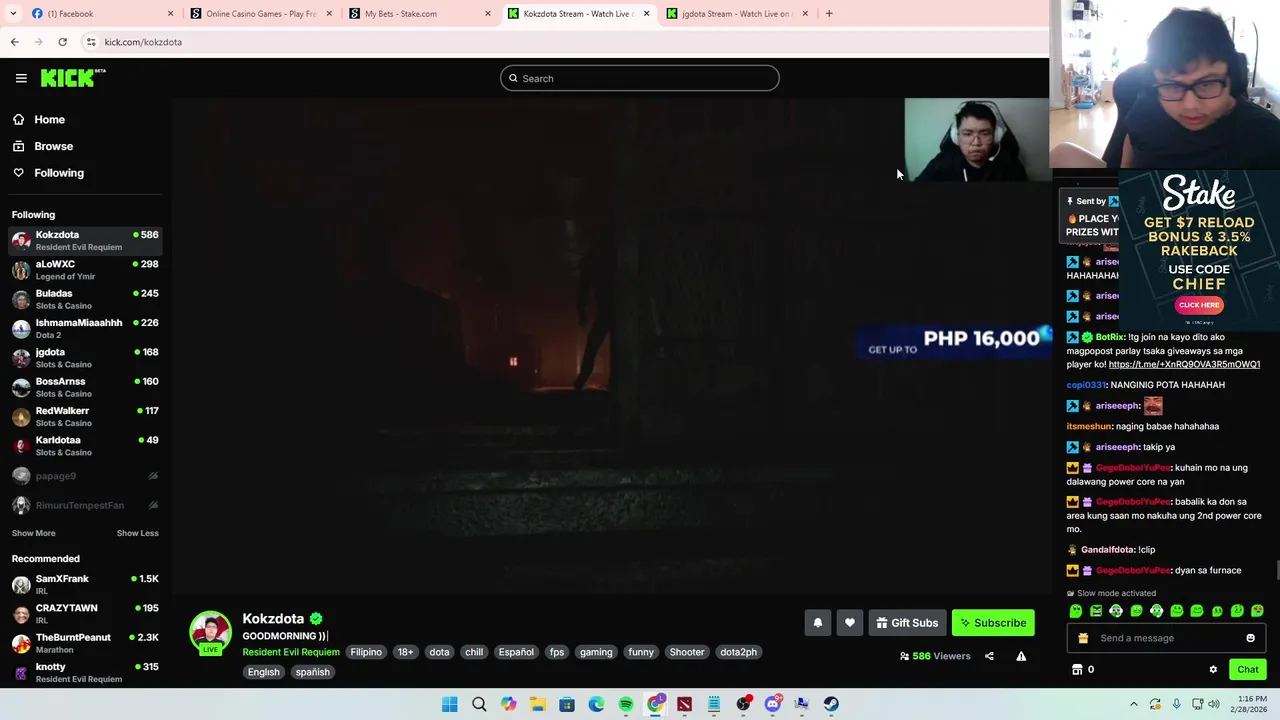Open the Windows Start menu

pos(450,704)
